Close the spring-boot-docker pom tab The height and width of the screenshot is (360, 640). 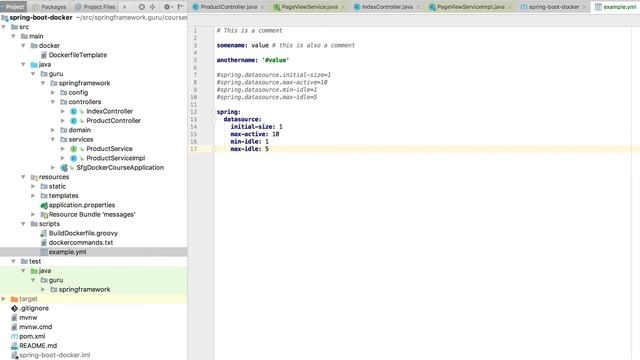[584, 7]
